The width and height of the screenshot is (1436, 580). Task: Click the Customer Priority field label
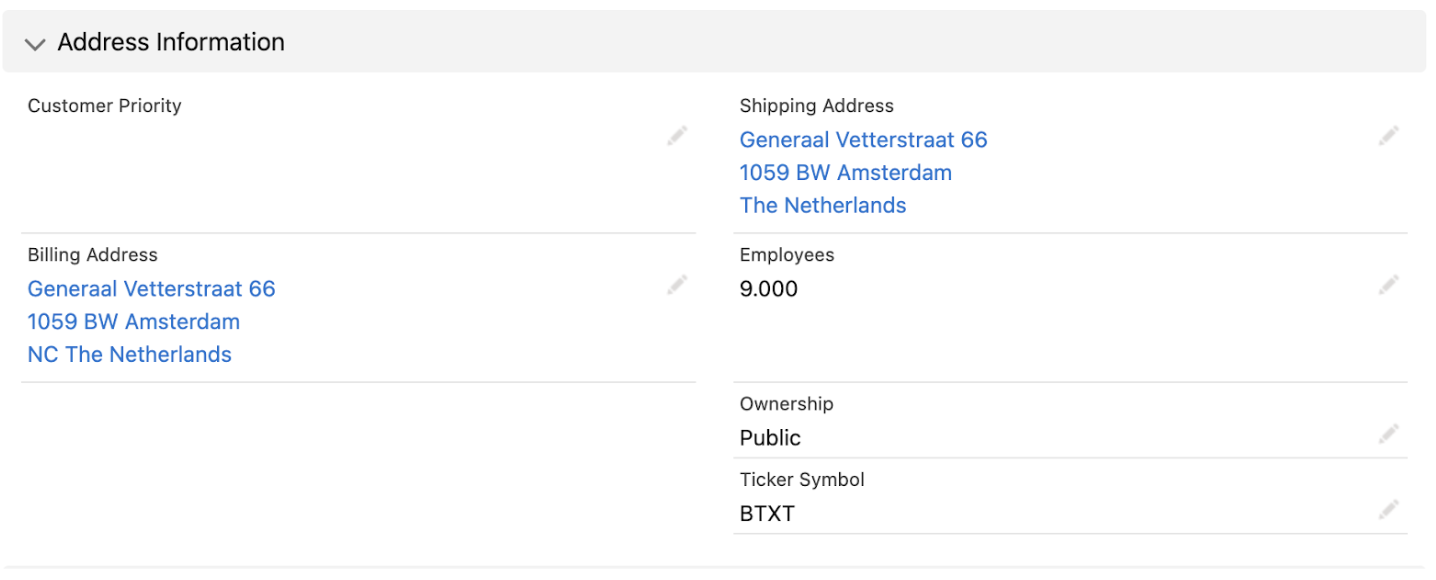tap(104, 105)
